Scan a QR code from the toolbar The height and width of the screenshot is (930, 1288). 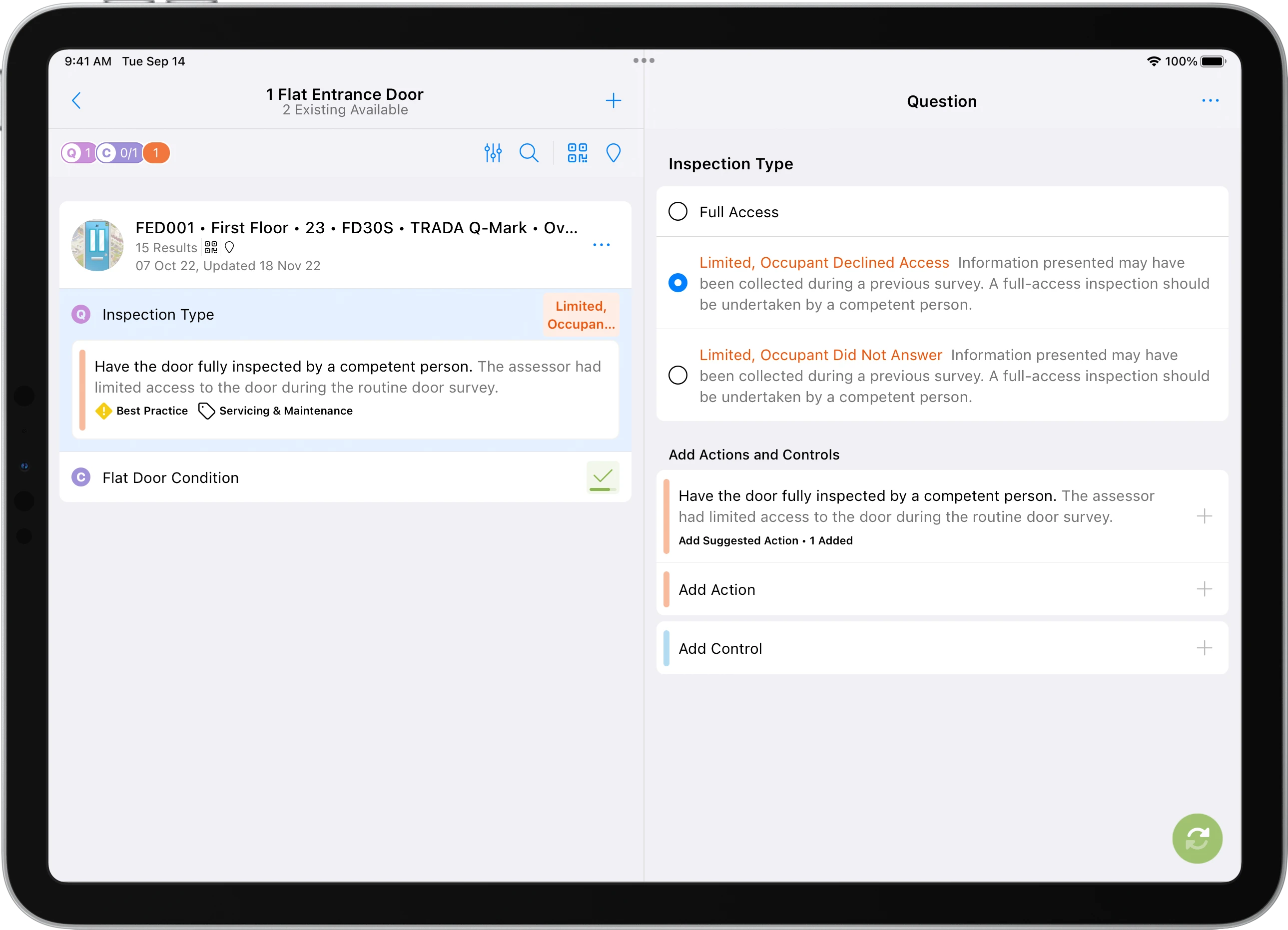pyautogui.click(x=578, y=153)
